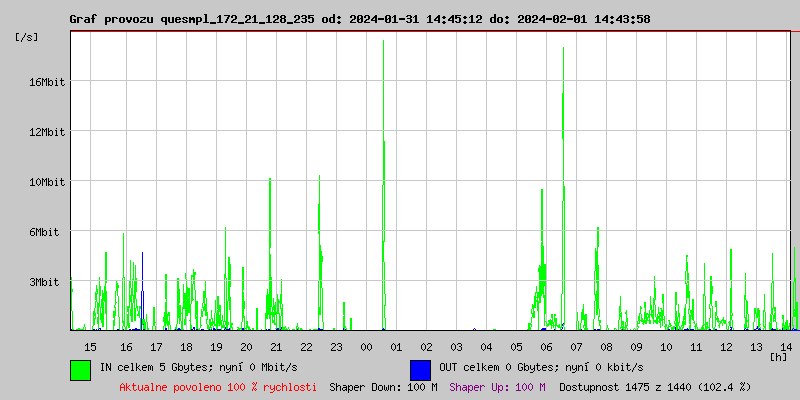Click the 'Shaper Down: 100 M' text
Viewport: 800px width, 400px height.
pos(383,387)
